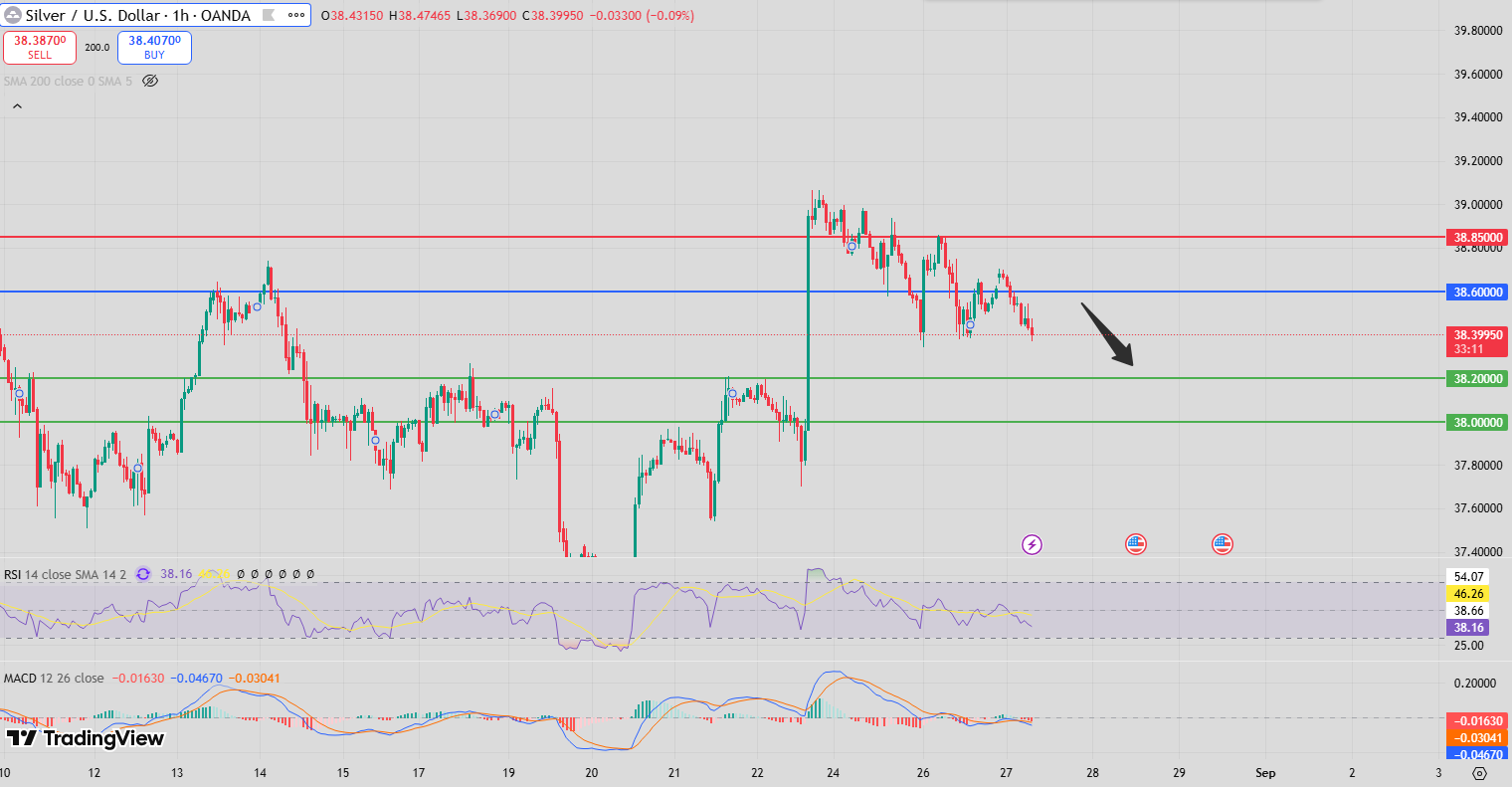
Task: Open the first US flag economic event
Action: [1136, 544]
